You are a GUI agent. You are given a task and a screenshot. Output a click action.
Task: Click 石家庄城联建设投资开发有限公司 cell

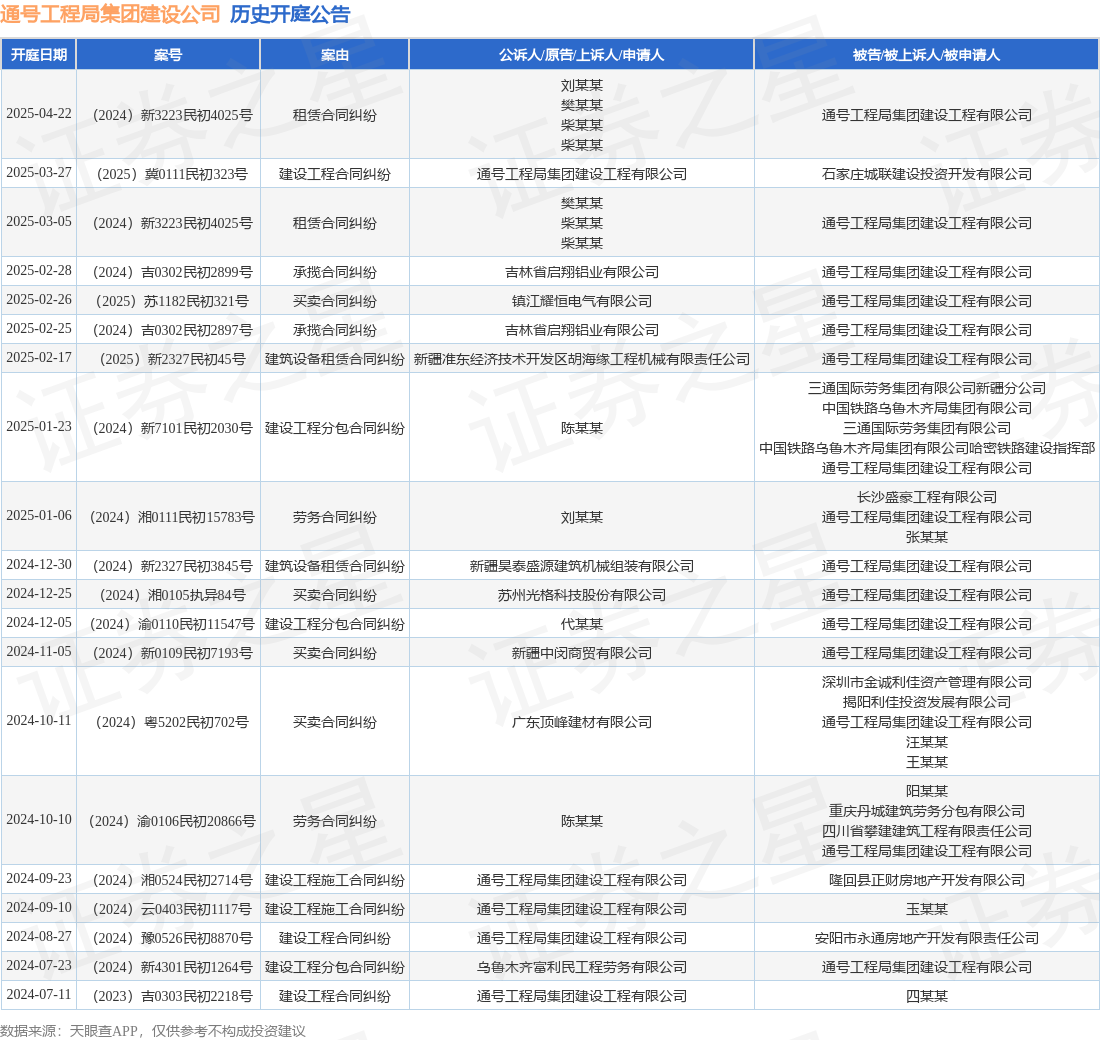coord(927,174)
